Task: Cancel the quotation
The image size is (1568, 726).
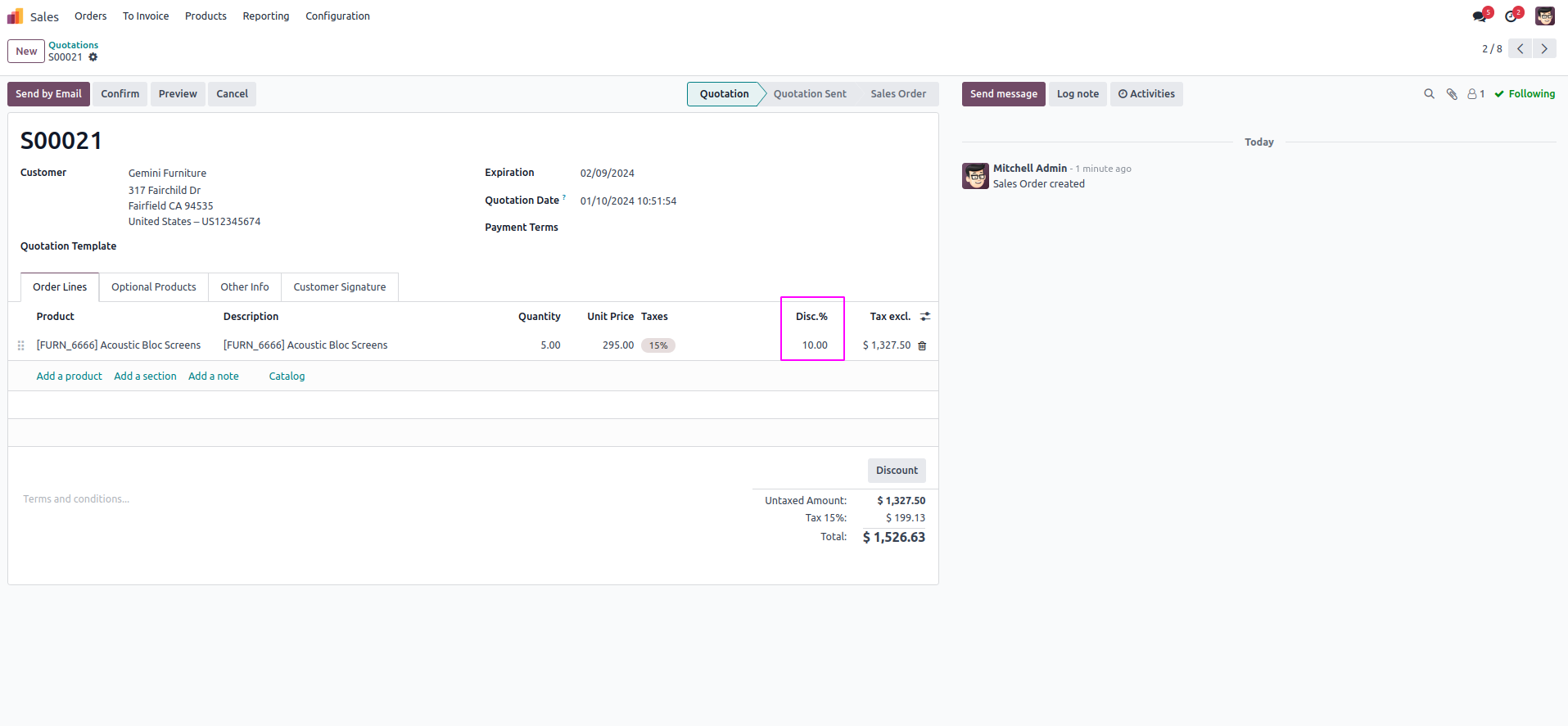Action: click(x=233, y=94)
